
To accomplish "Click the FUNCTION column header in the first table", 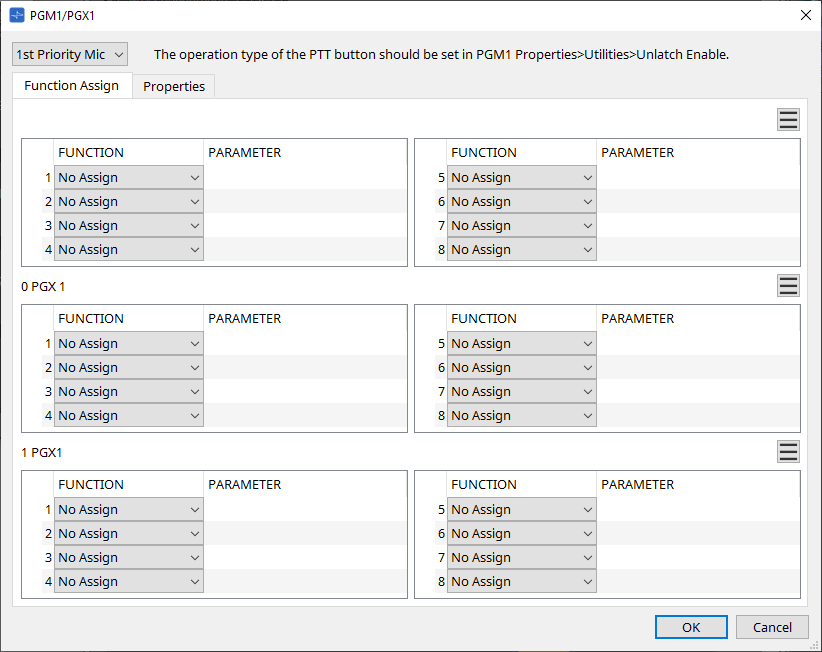I will click(91, 152).
